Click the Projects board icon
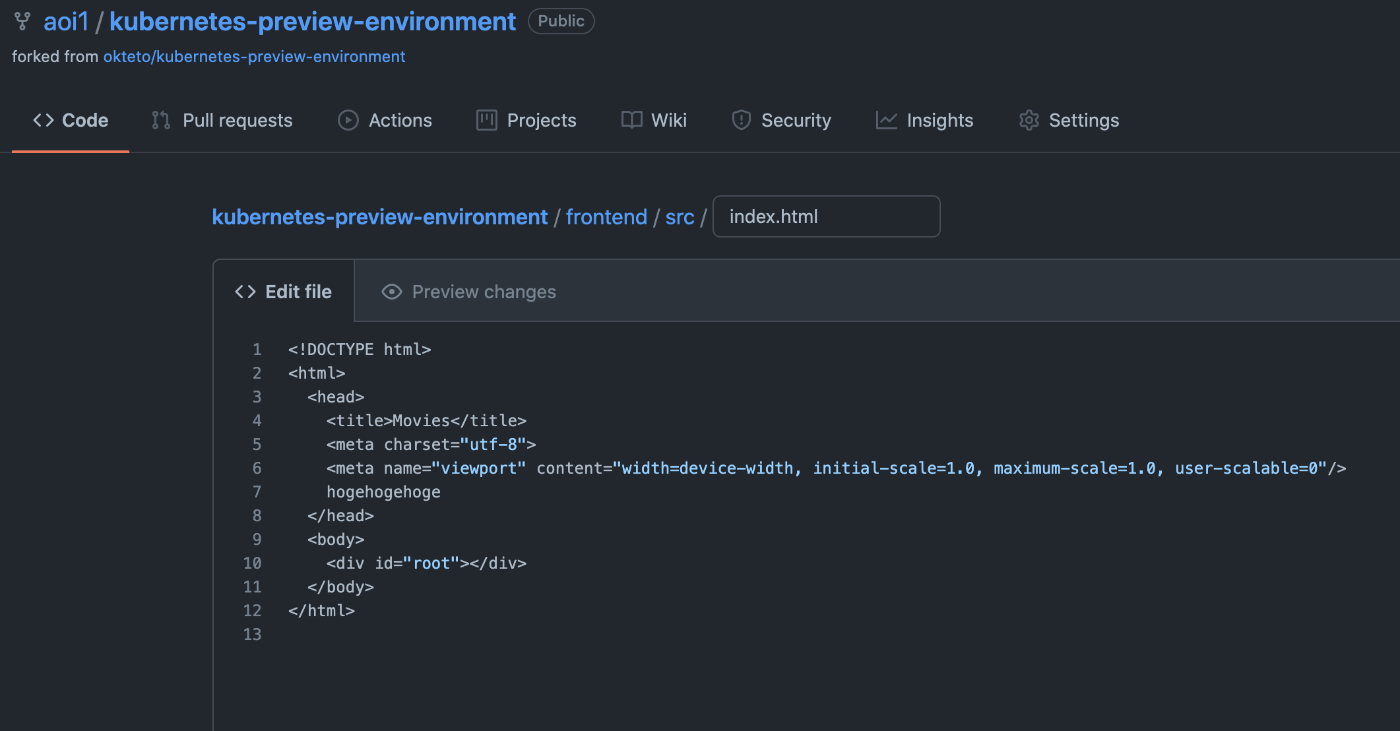 click(x=487, y=120)
